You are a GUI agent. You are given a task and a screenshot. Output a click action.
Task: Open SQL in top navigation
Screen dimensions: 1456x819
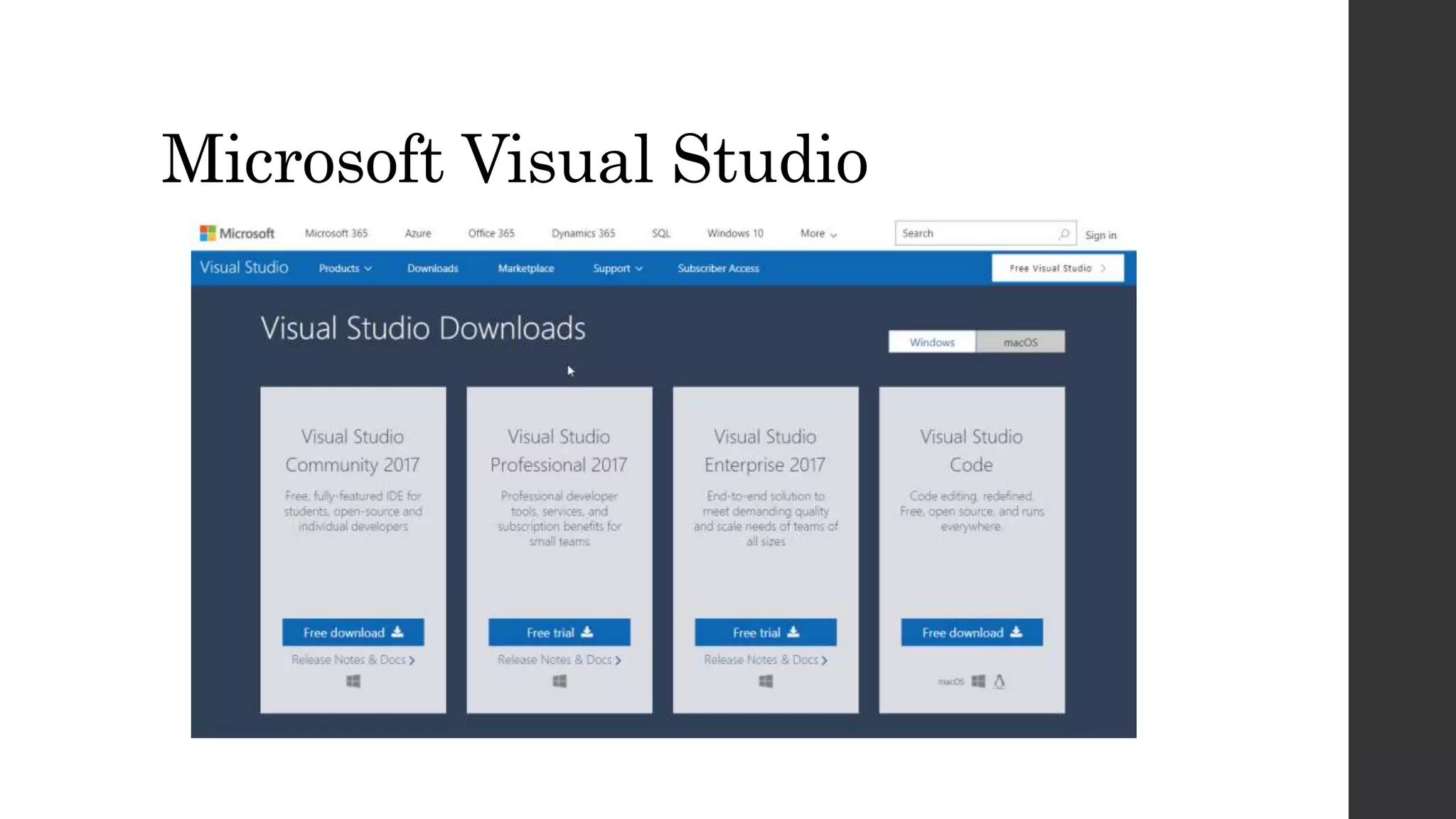click(661, 233)
